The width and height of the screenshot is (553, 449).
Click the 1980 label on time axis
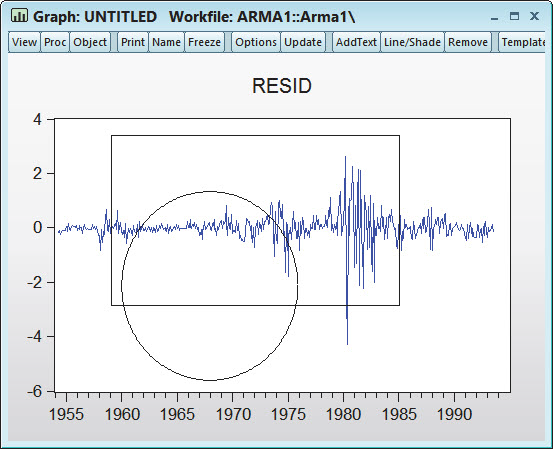pyautogui.click(x=344, y=414)
